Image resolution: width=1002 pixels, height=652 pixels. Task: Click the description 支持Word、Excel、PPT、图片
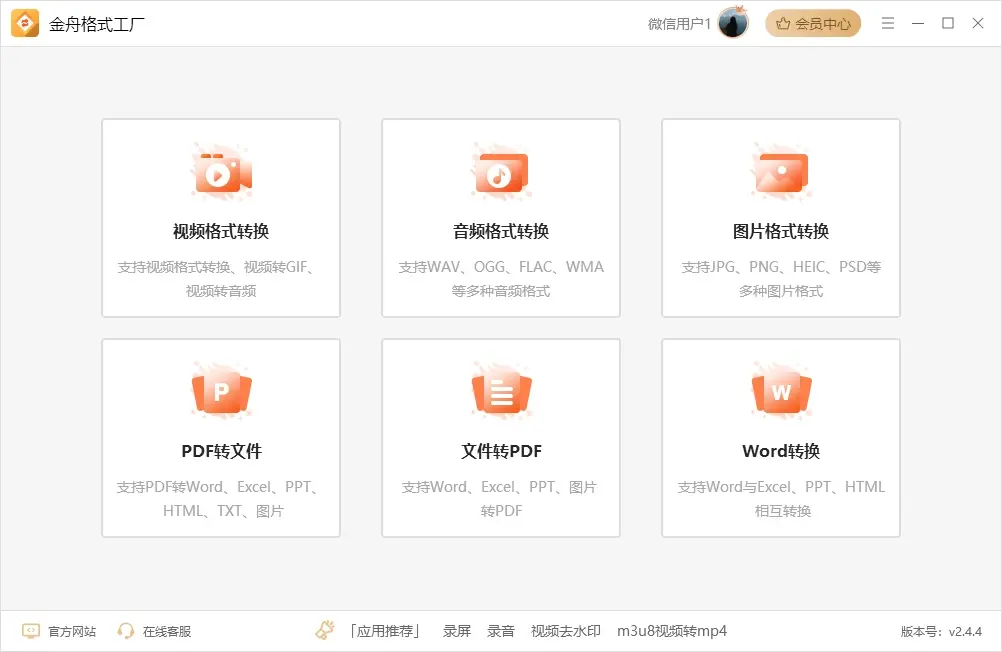click(499, 487)
